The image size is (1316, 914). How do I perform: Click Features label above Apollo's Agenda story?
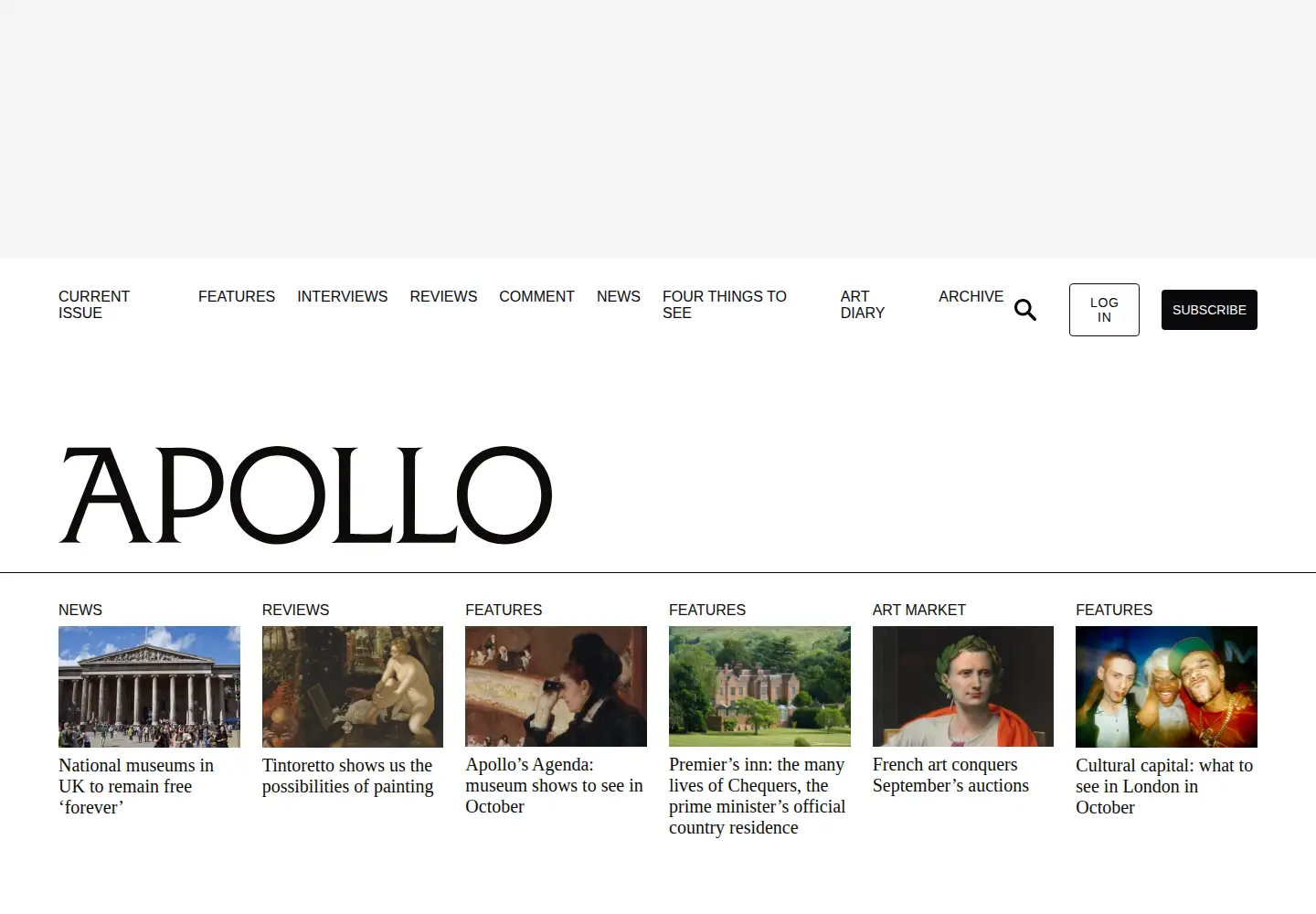tap(504, 610)
